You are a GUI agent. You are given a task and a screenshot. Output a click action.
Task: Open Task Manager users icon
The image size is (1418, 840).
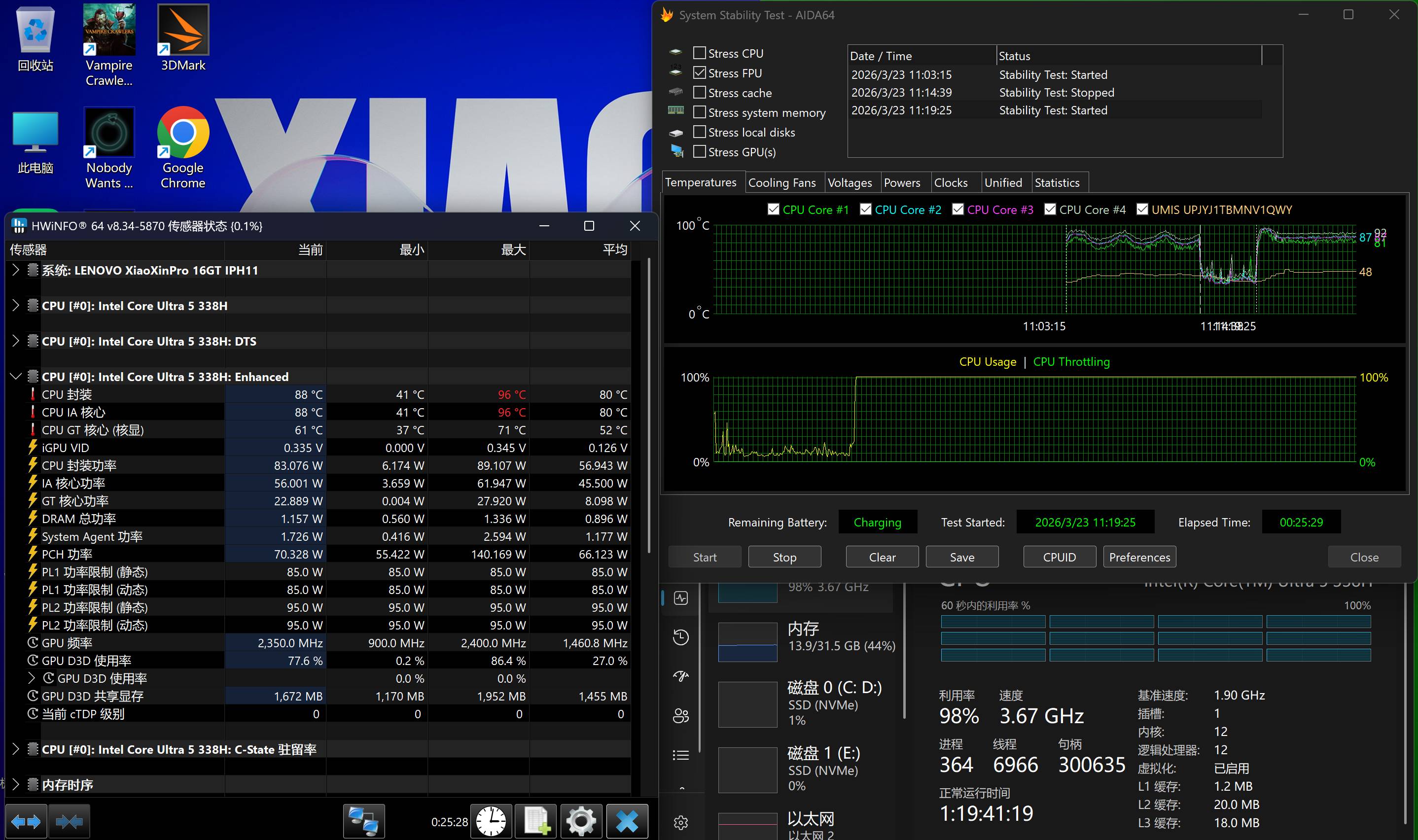coord(680,716)
